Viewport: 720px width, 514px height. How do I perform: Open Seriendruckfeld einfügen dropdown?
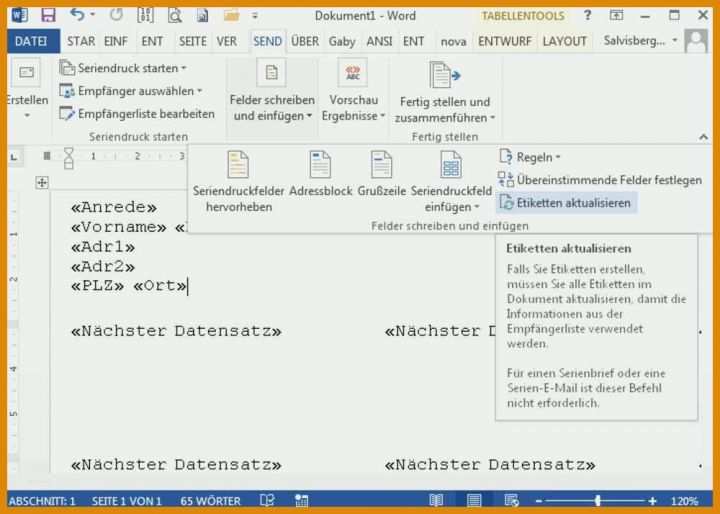[451, 182]
